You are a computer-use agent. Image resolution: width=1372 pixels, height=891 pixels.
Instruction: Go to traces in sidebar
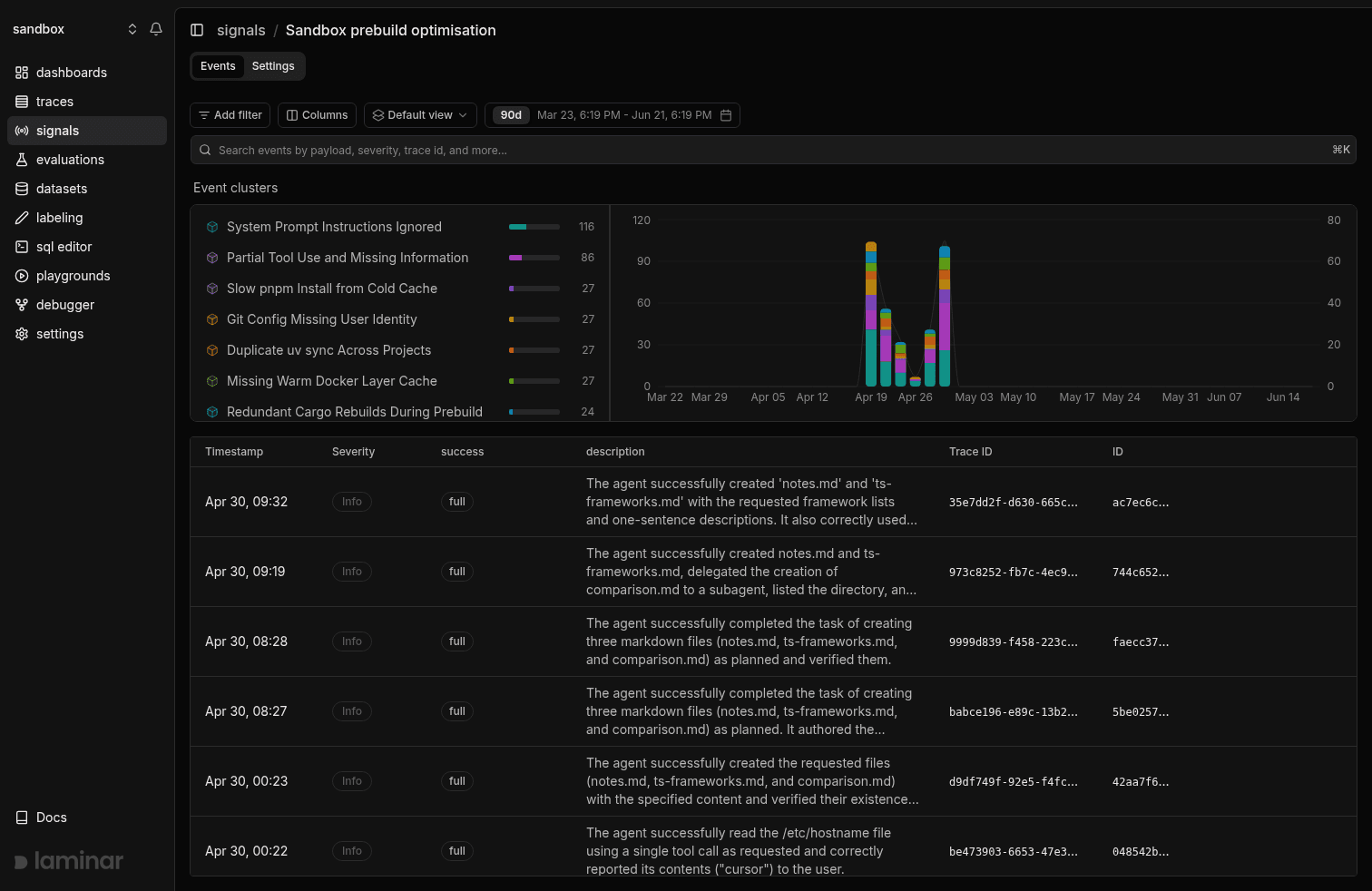87,102
